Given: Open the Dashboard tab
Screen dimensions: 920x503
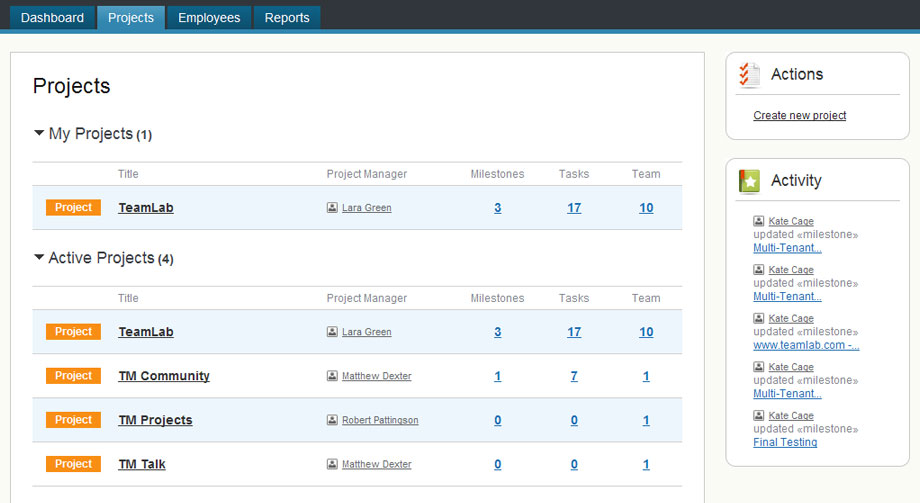Looking at the screenshot, I should tap(52, 18).
